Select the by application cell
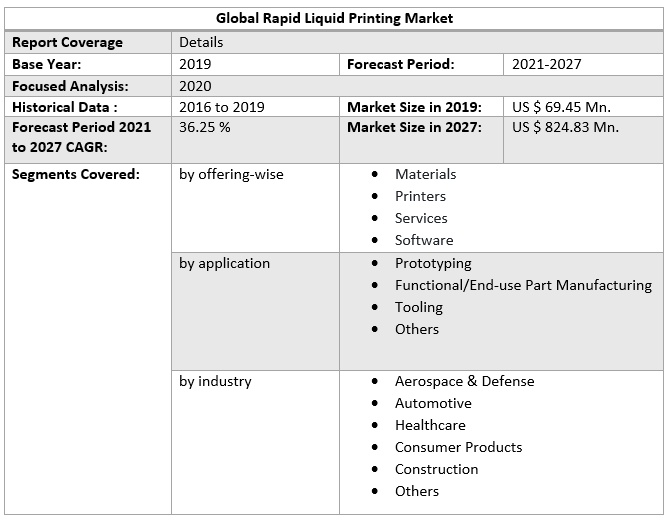672x523 pixels. click(224, 263)
